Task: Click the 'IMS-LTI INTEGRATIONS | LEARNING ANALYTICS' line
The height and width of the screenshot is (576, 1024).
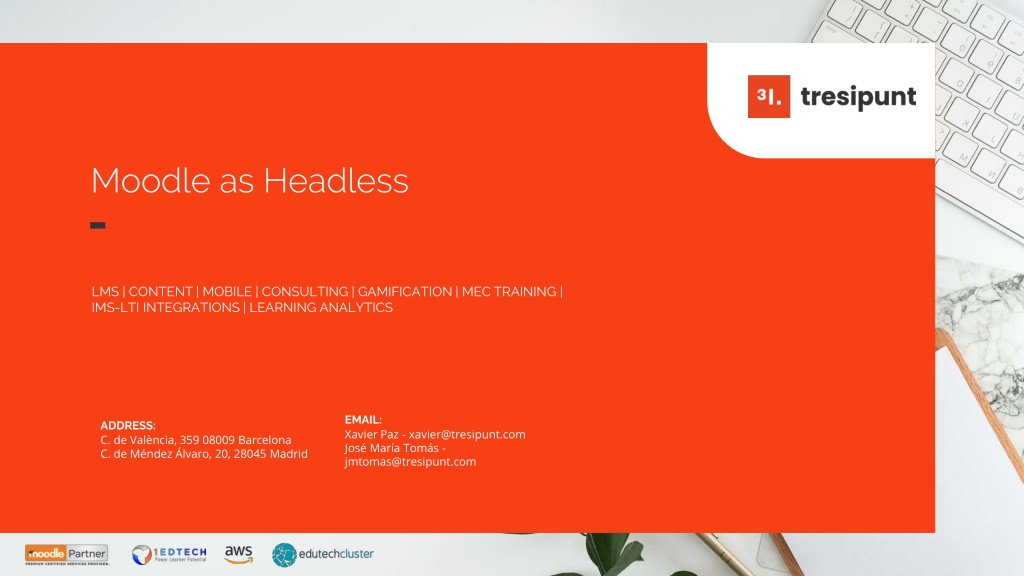Action: (242, 308)
